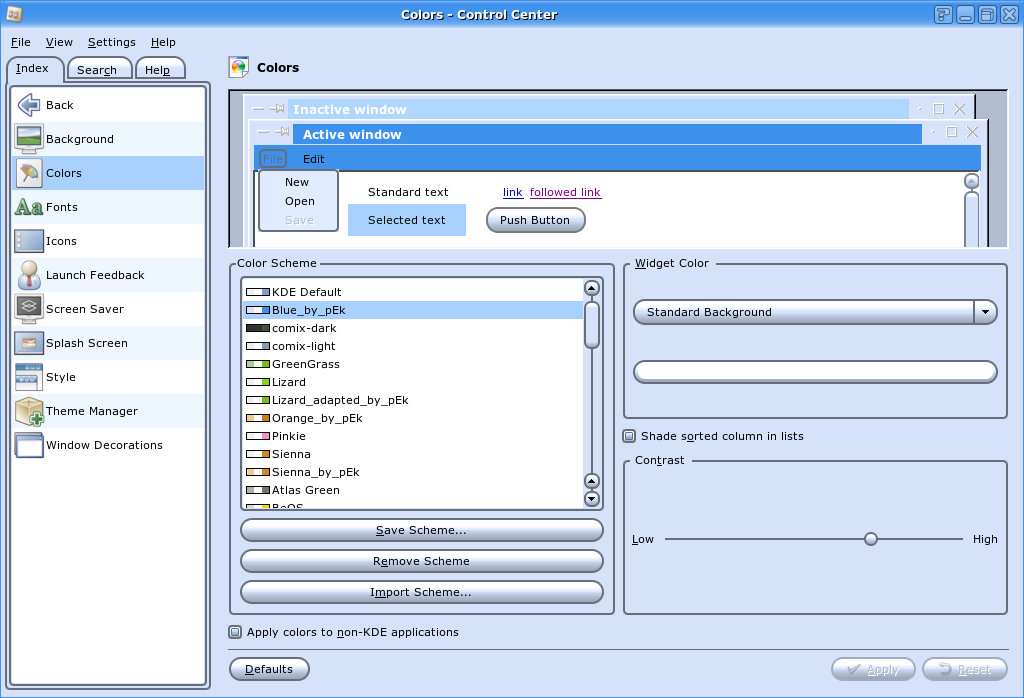Click the Pinkie scheme swatch icon

[257, 436]
